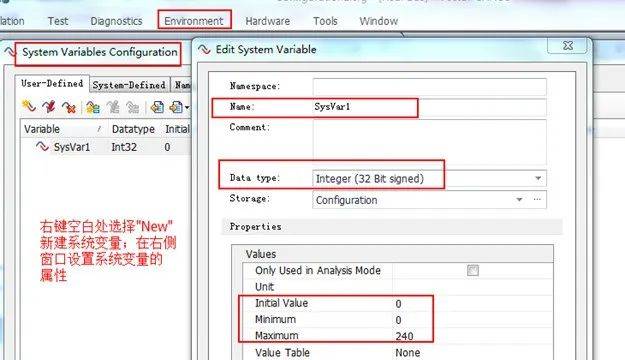Click the greyed Edit struct icon

[113, 107]
